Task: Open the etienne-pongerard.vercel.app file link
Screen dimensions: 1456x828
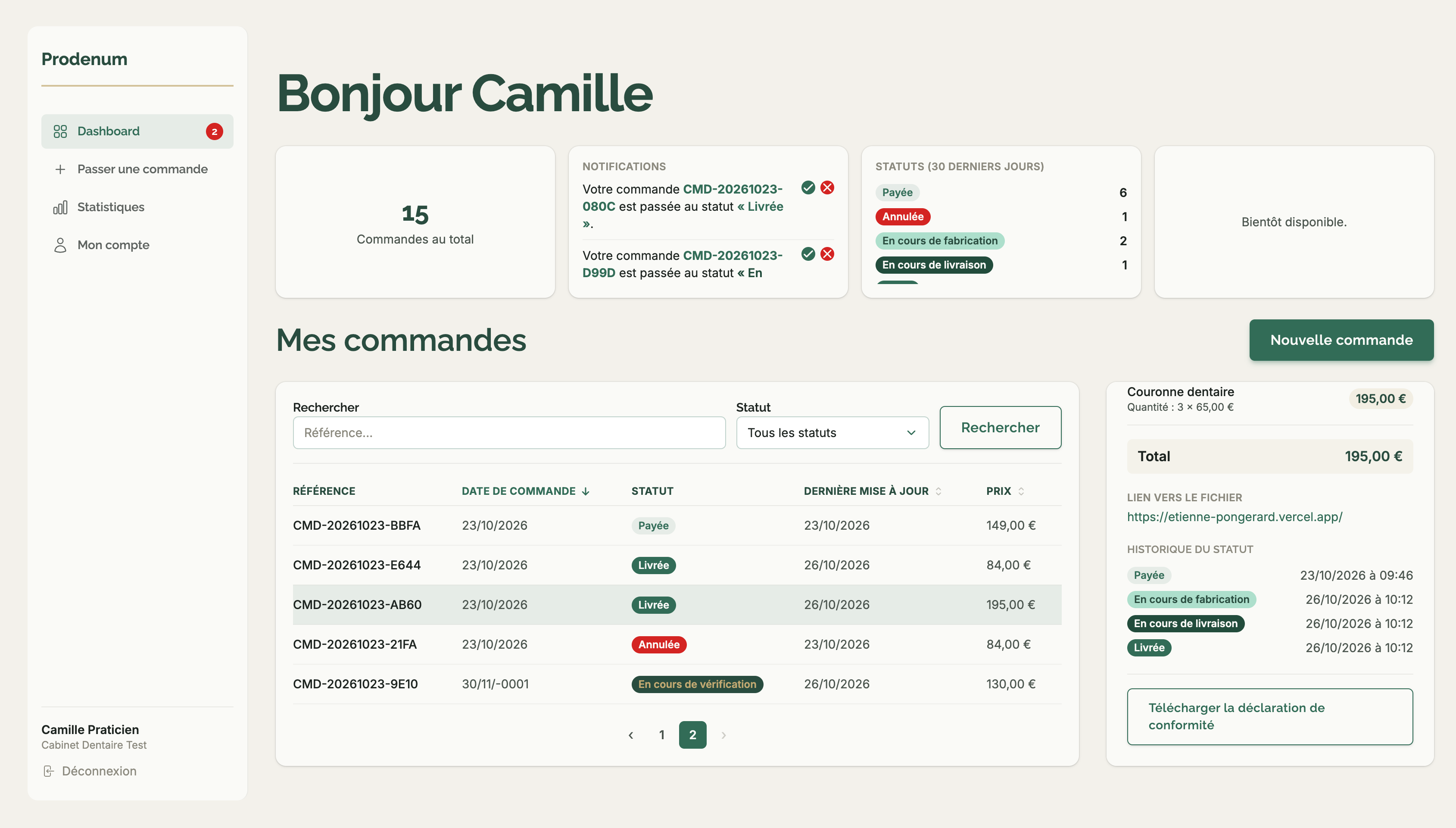Action: [x=1234, y=517]
